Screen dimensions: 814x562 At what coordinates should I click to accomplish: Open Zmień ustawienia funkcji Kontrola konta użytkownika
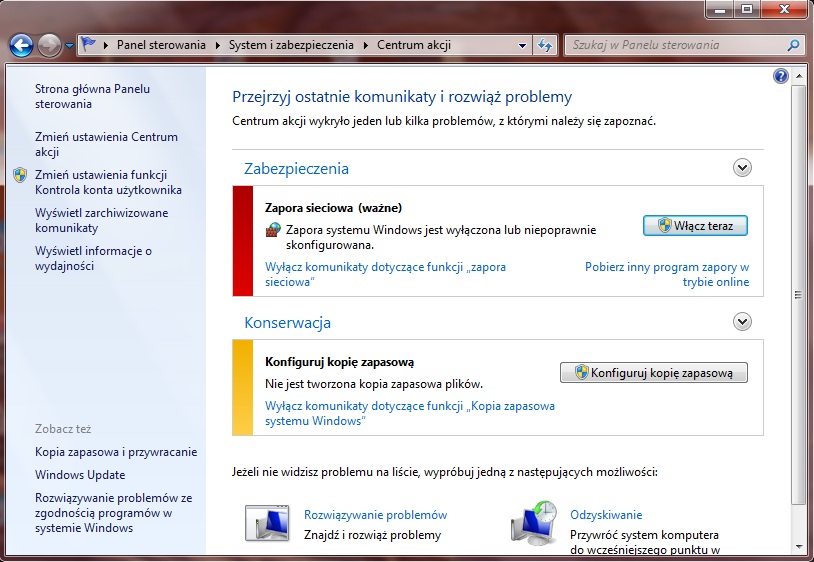tap(108, 182)
